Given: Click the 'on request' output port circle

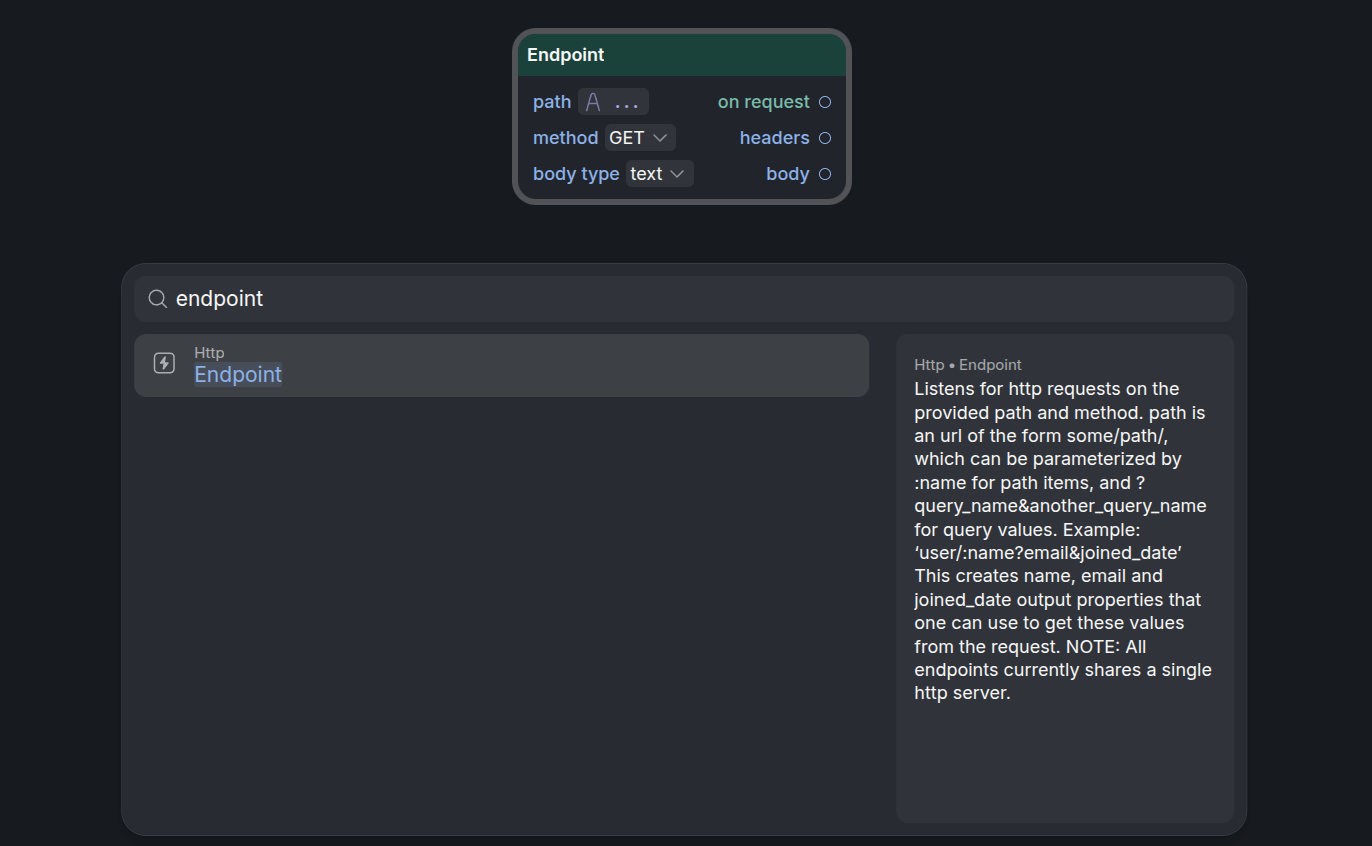Looking at the screenshot, I should point(825,102).
